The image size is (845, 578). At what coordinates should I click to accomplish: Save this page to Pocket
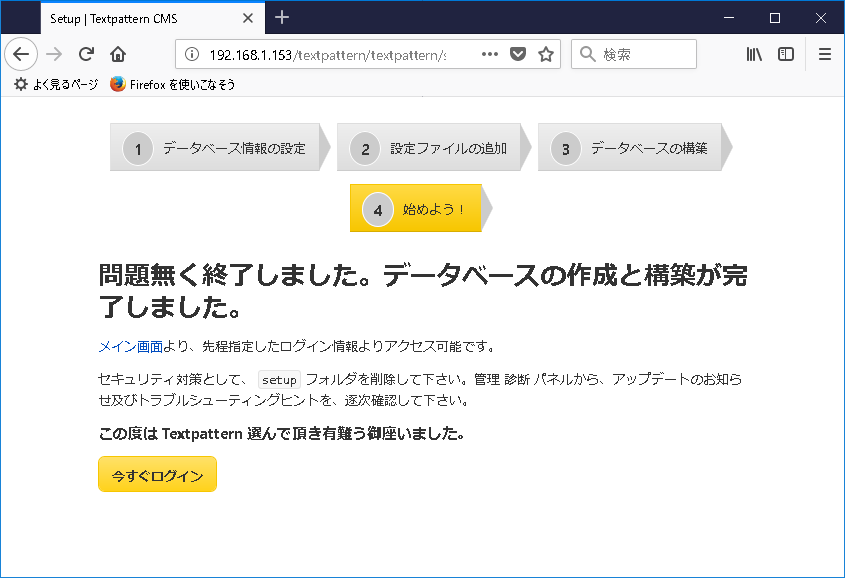(518, 54)
